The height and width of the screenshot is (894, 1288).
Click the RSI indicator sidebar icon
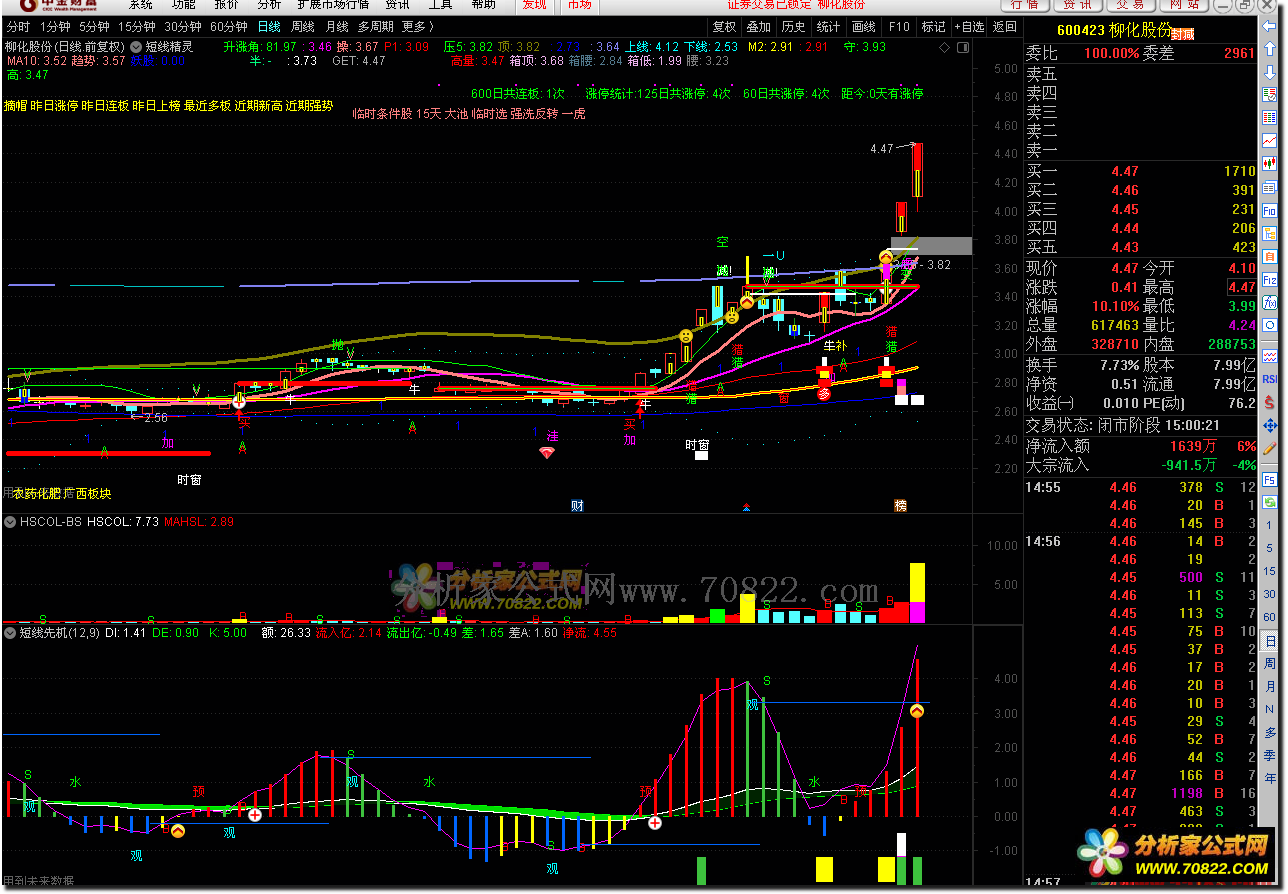click(1269, 379)
